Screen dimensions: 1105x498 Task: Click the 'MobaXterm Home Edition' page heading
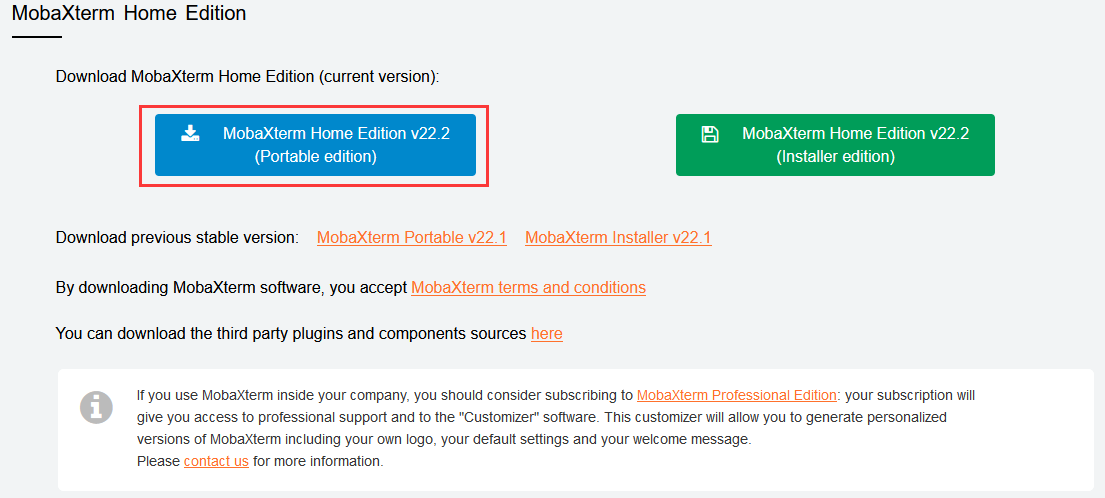(x=129, y=14)
